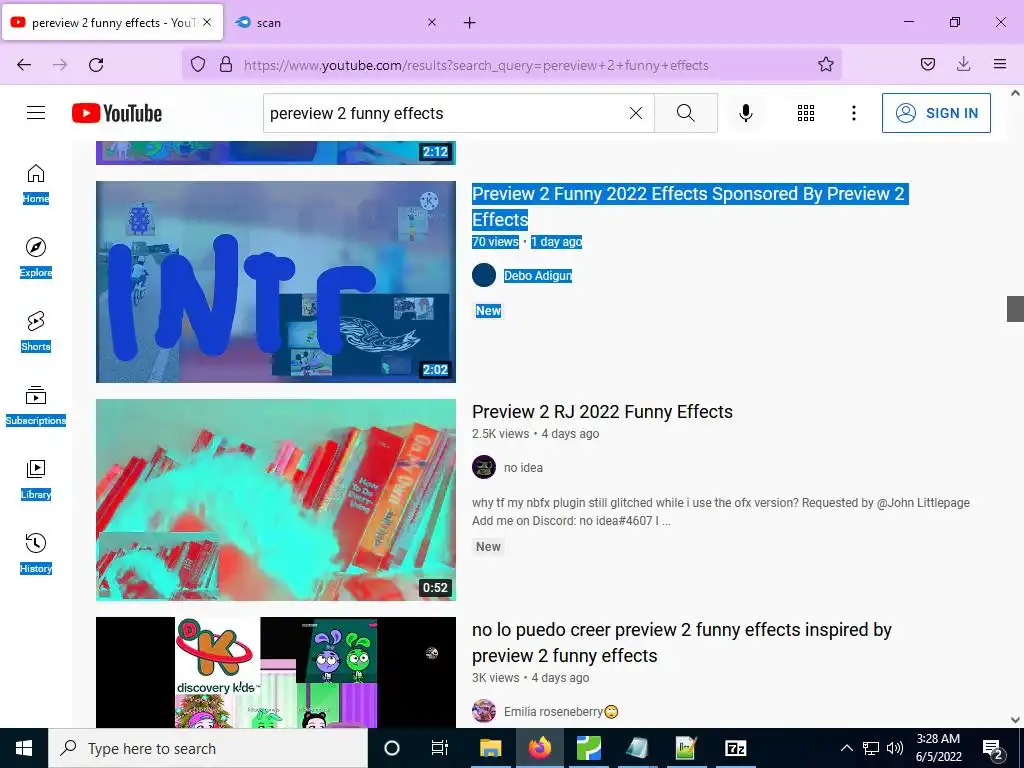Open the blue INTR video thumbnail

point(276,281)
